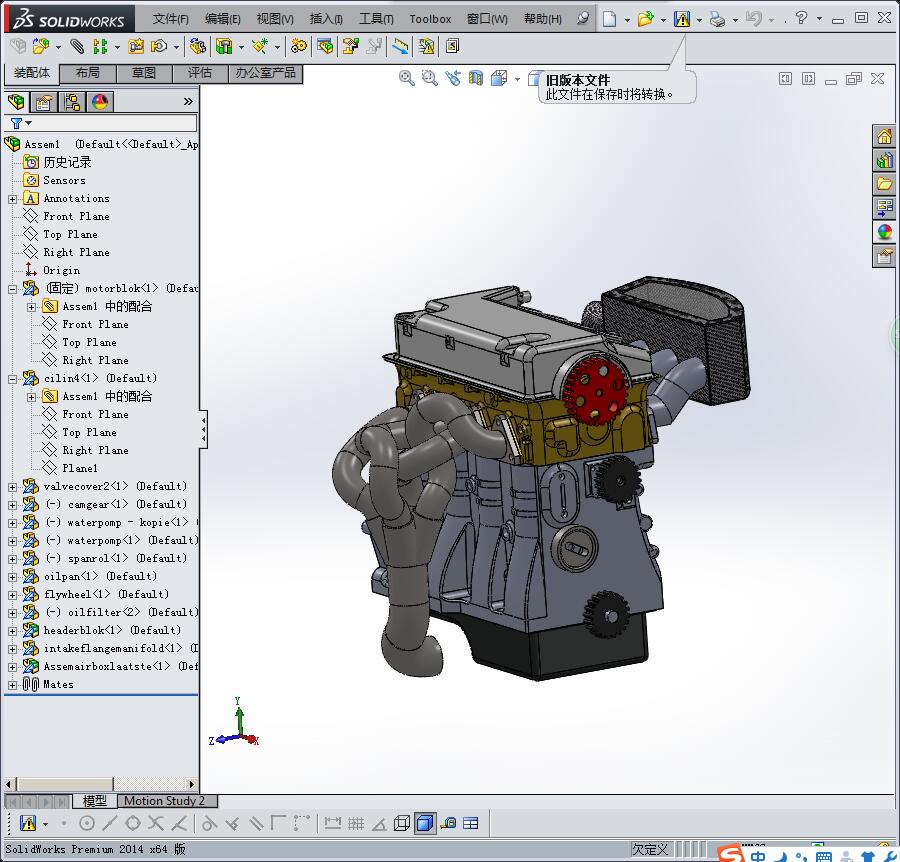Select the Origin item in tree
Screen dimensions: 900x862
tap(61, 270)
